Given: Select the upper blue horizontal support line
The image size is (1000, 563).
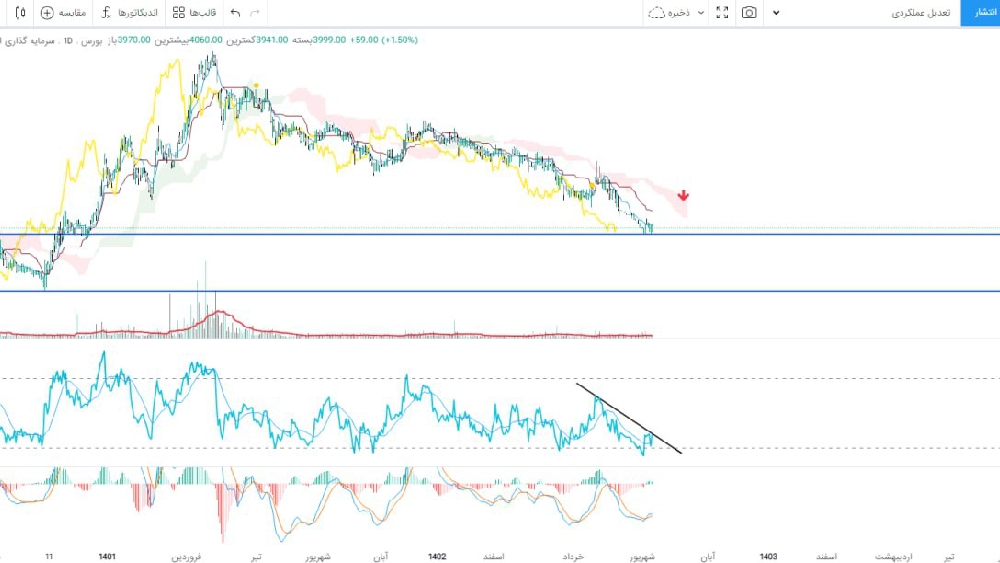Looking at the screenshot, I should click(500, 234).
